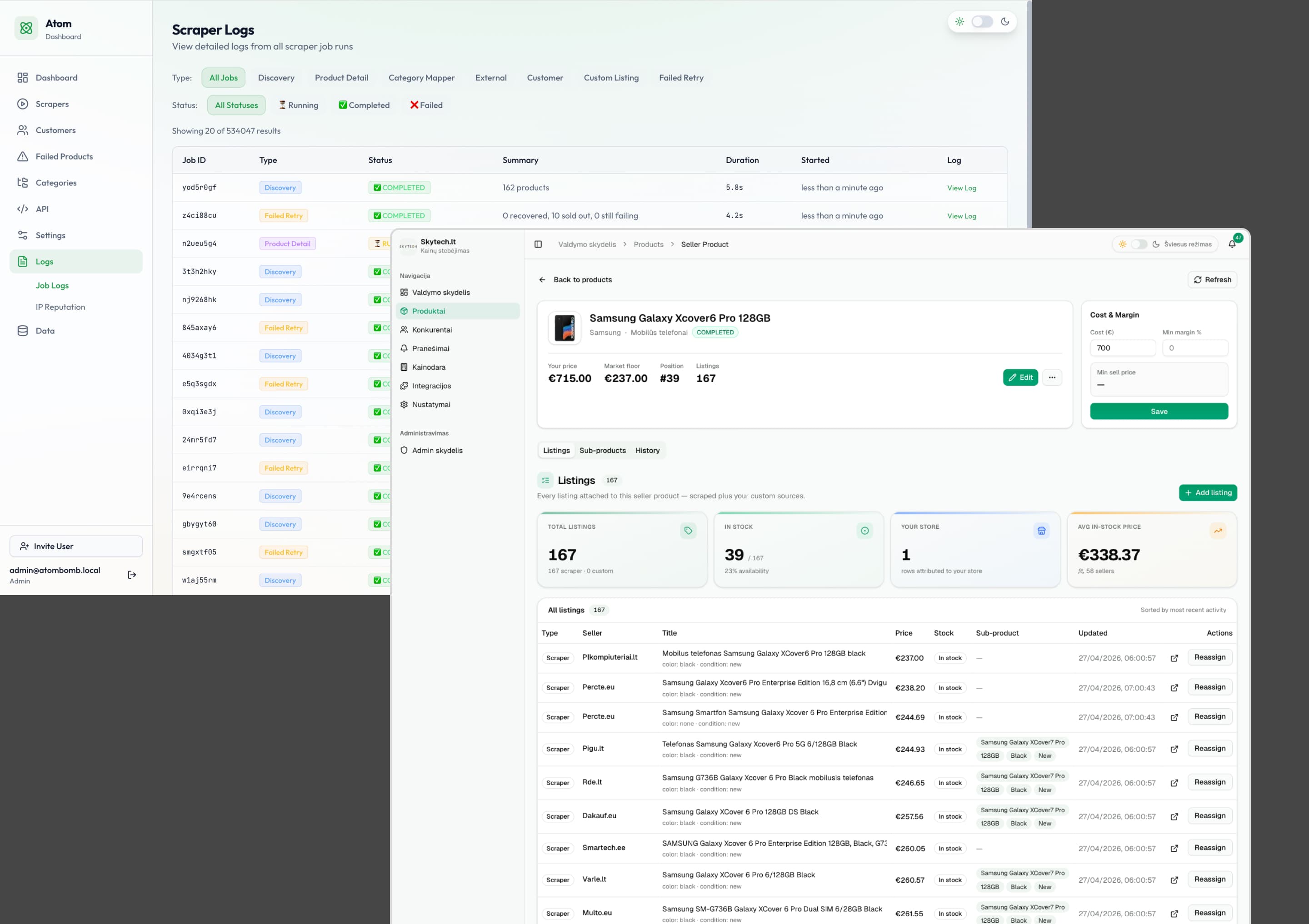View Log for job z4ci88cu
Screen dimensions: 1309x924
[x=962, y=216]
